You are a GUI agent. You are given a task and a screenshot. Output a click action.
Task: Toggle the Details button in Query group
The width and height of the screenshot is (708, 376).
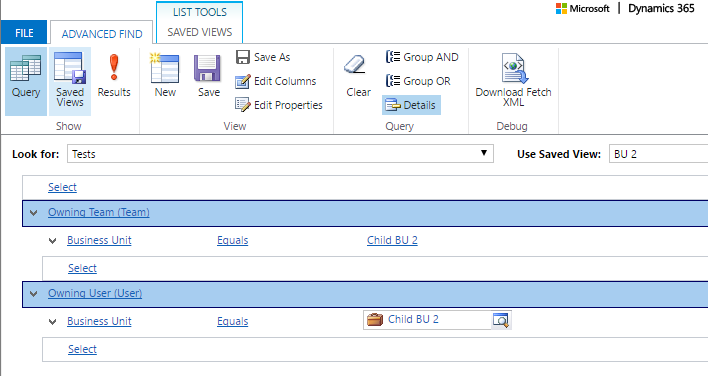coord(411,105)
